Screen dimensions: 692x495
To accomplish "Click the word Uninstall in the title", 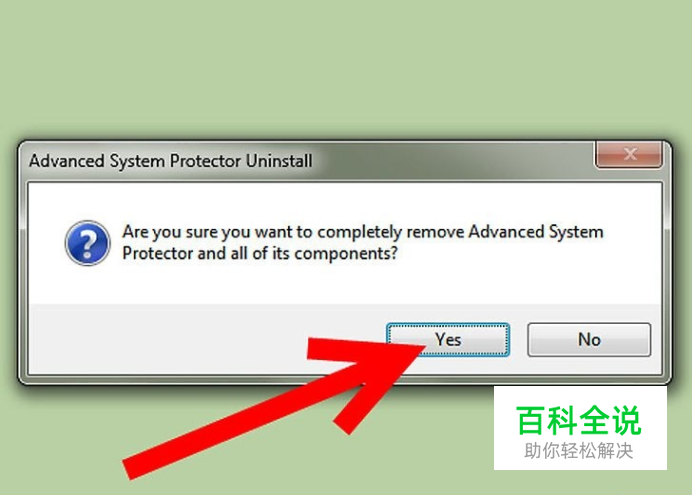I will click(x=279, y=161).
